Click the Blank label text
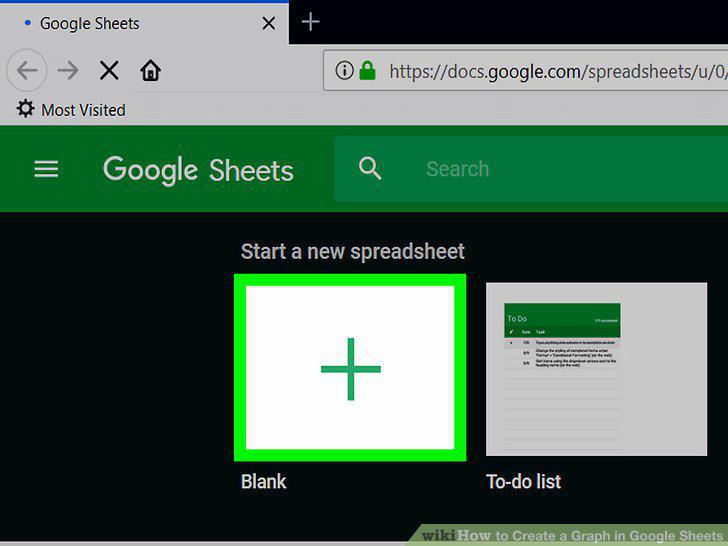This screenshot has height=546, width=728. tap(264, 481)
